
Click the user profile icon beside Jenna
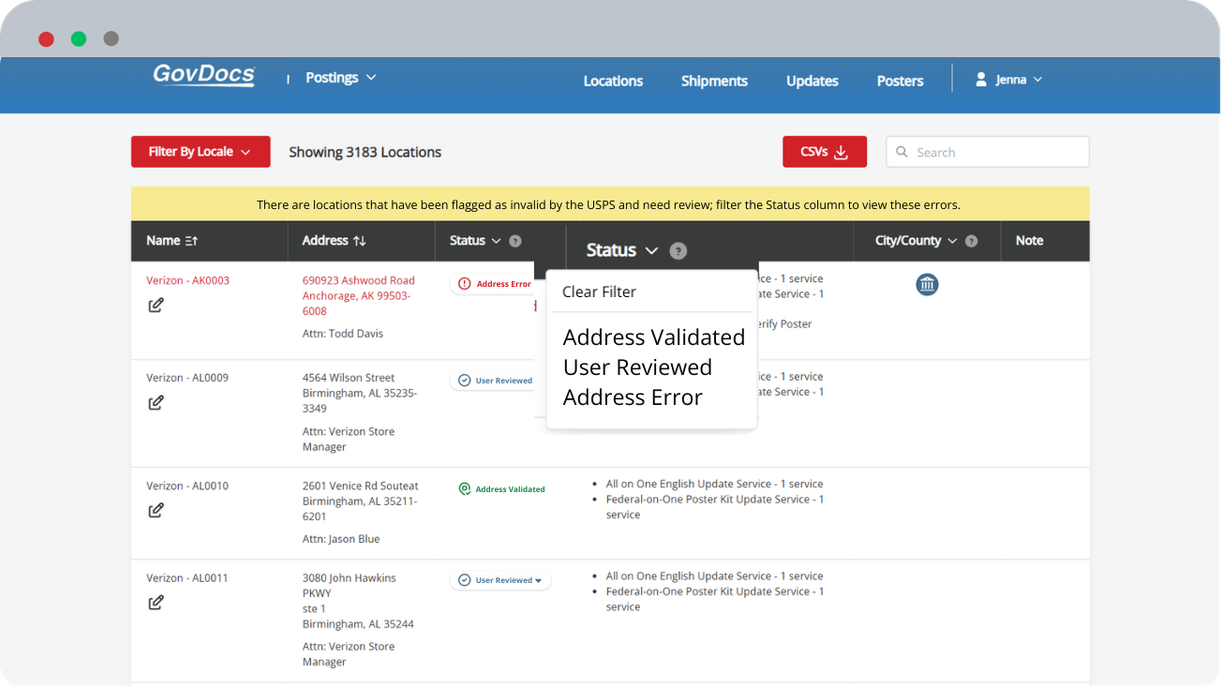point(981,79)
